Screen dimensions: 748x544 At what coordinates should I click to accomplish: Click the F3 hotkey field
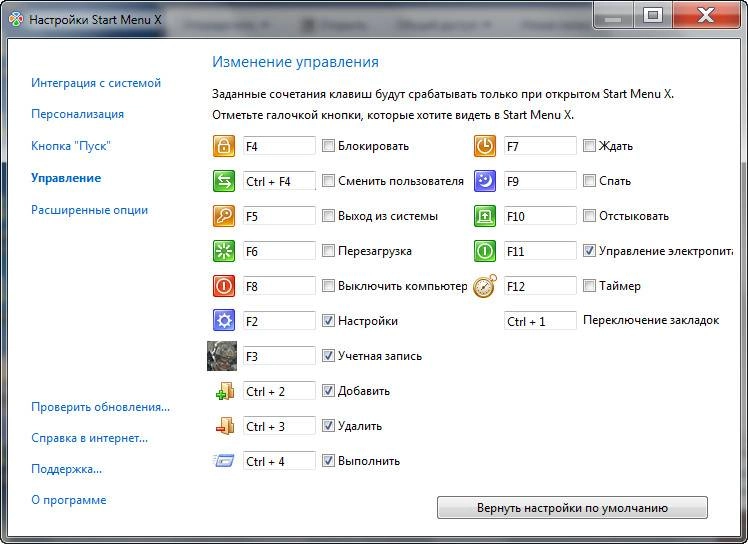click(279, 356)
